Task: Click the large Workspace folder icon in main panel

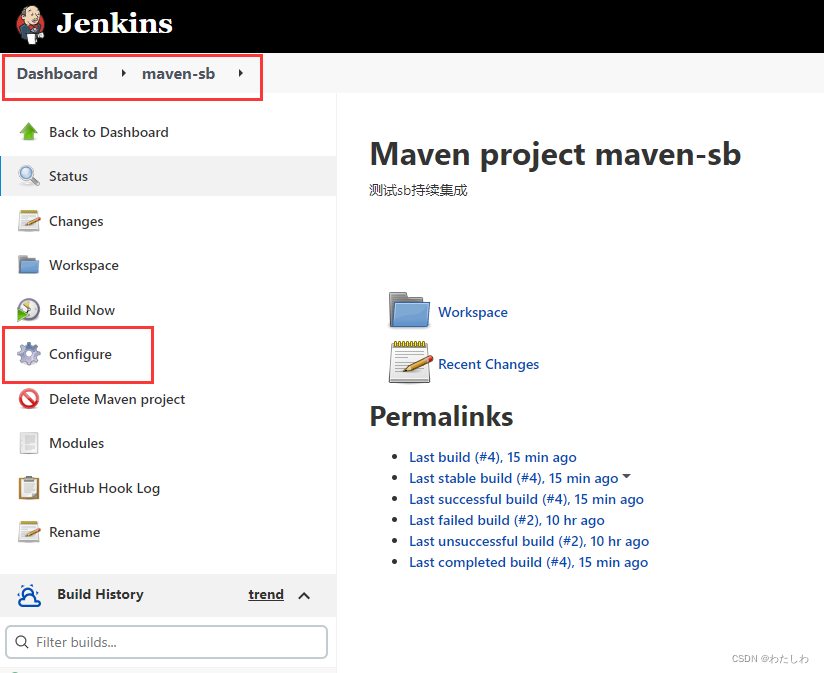Action: (409, 310)
